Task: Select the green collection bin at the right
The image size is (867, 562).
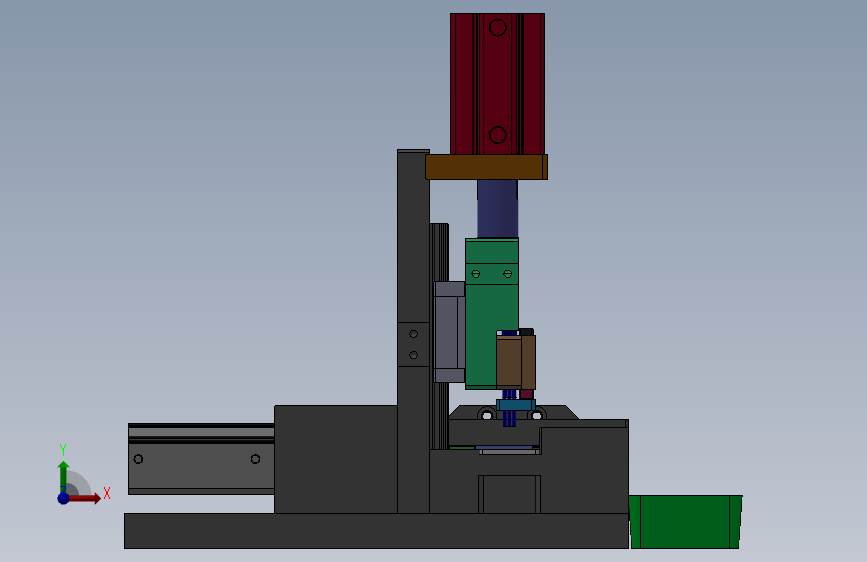Action: (x=686, y=522)
